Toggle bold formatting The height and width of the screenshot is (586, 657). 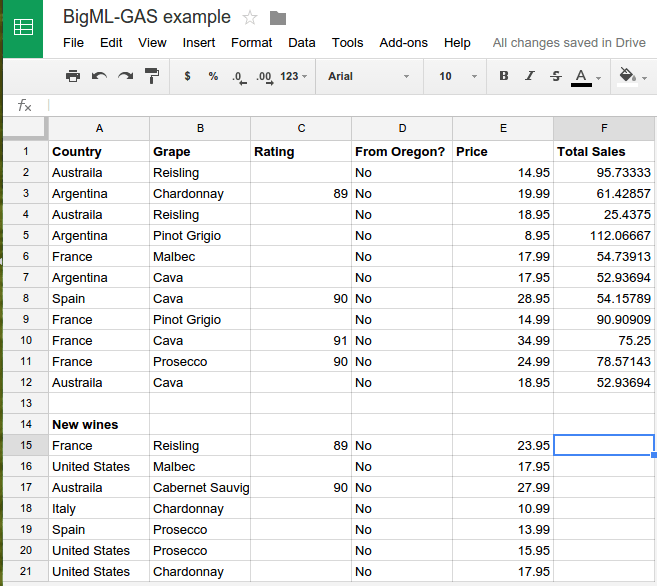pos(504,76)
